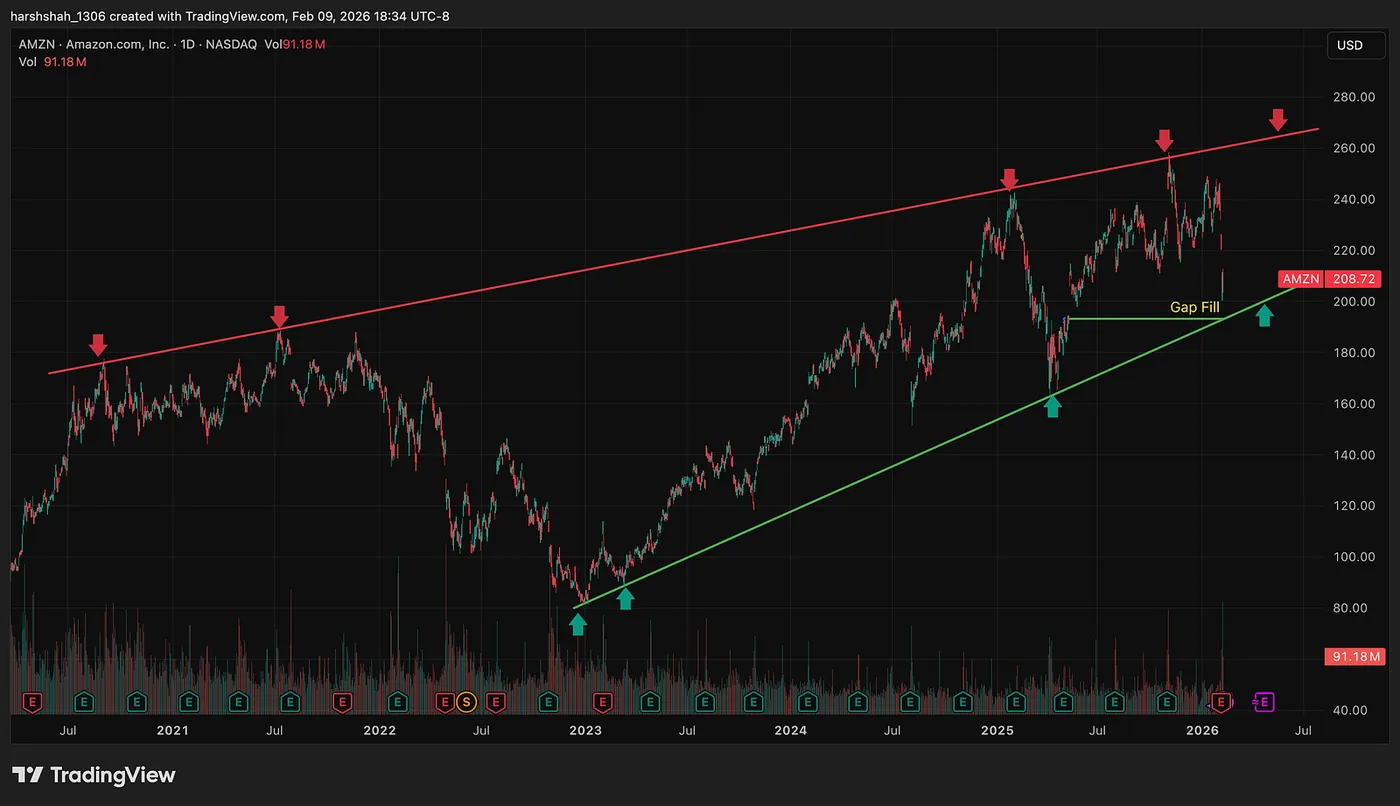1400x806 pixels.
Task: Click green earnings marker just after 2024 label
Action: 807,702
